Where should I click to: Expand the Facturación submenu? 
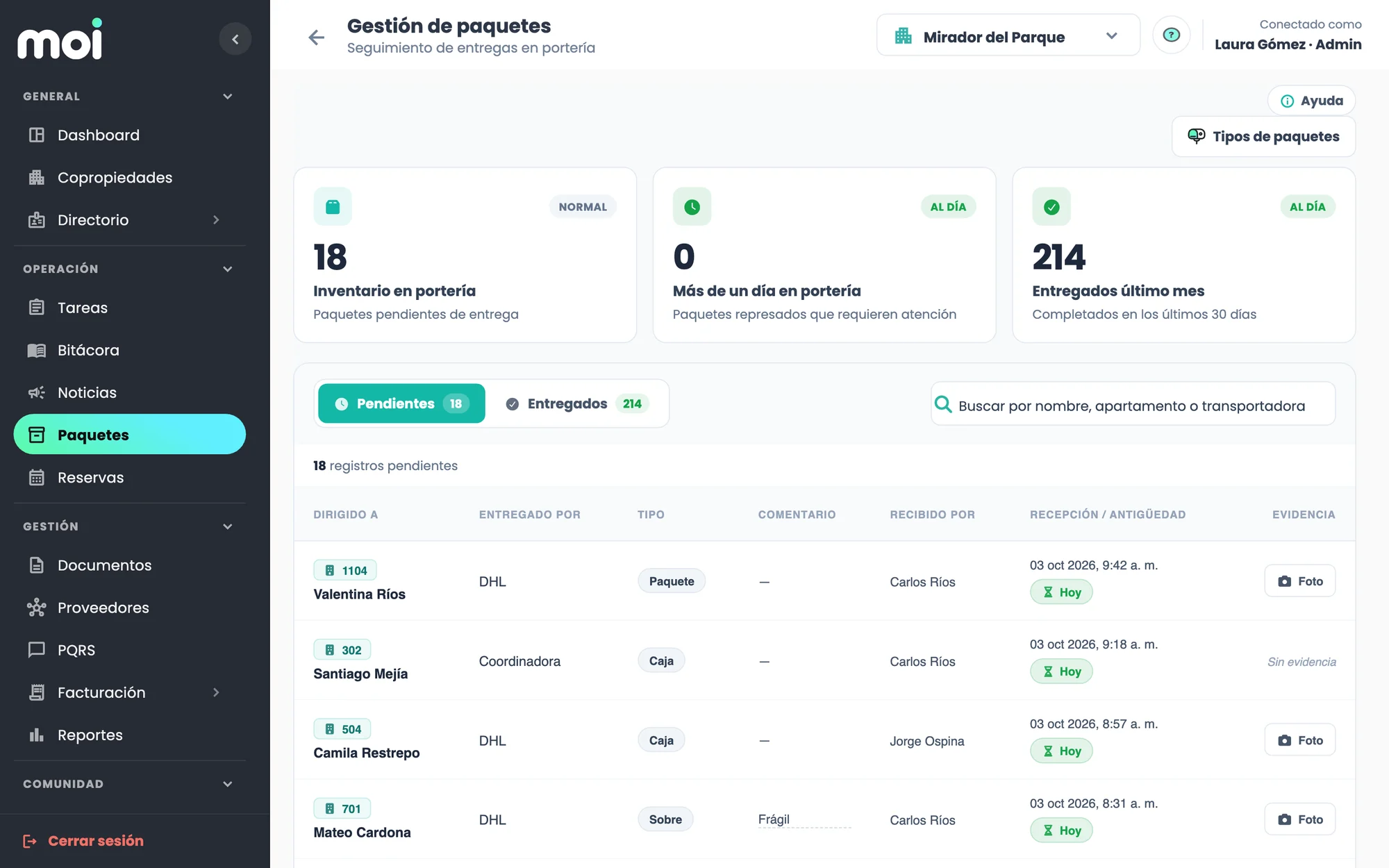coord(216,692)
